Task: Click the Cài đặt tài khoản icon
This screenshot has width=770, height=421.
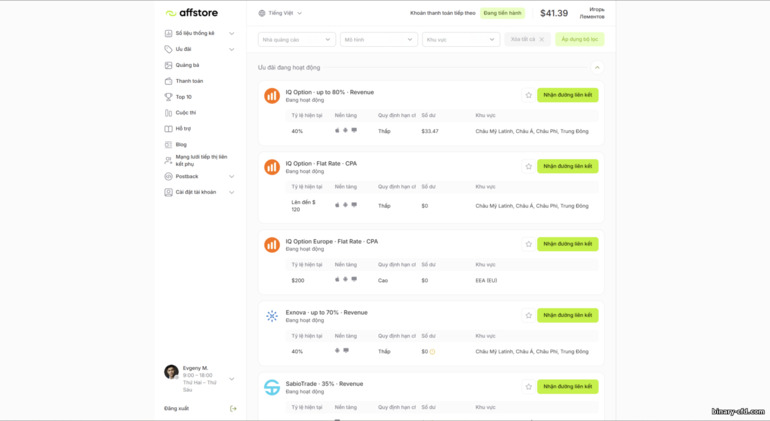Action: [x=168, y=192]
